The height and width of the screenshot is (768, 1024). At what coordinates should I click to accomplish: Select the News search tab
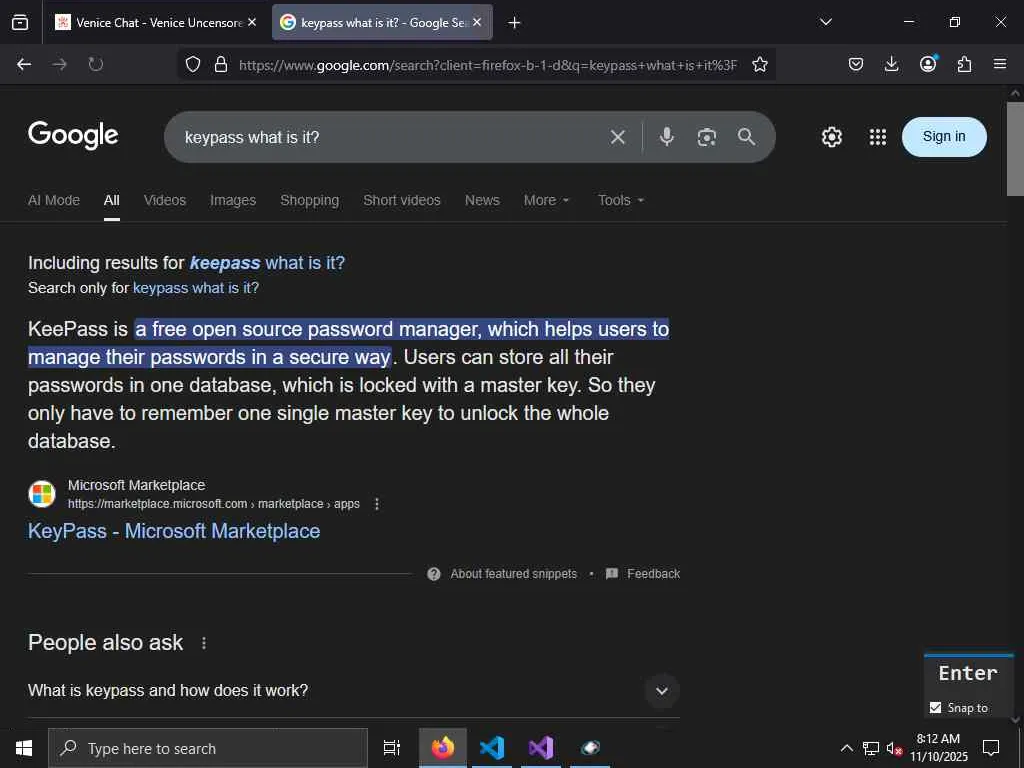[x=482, y=200]
